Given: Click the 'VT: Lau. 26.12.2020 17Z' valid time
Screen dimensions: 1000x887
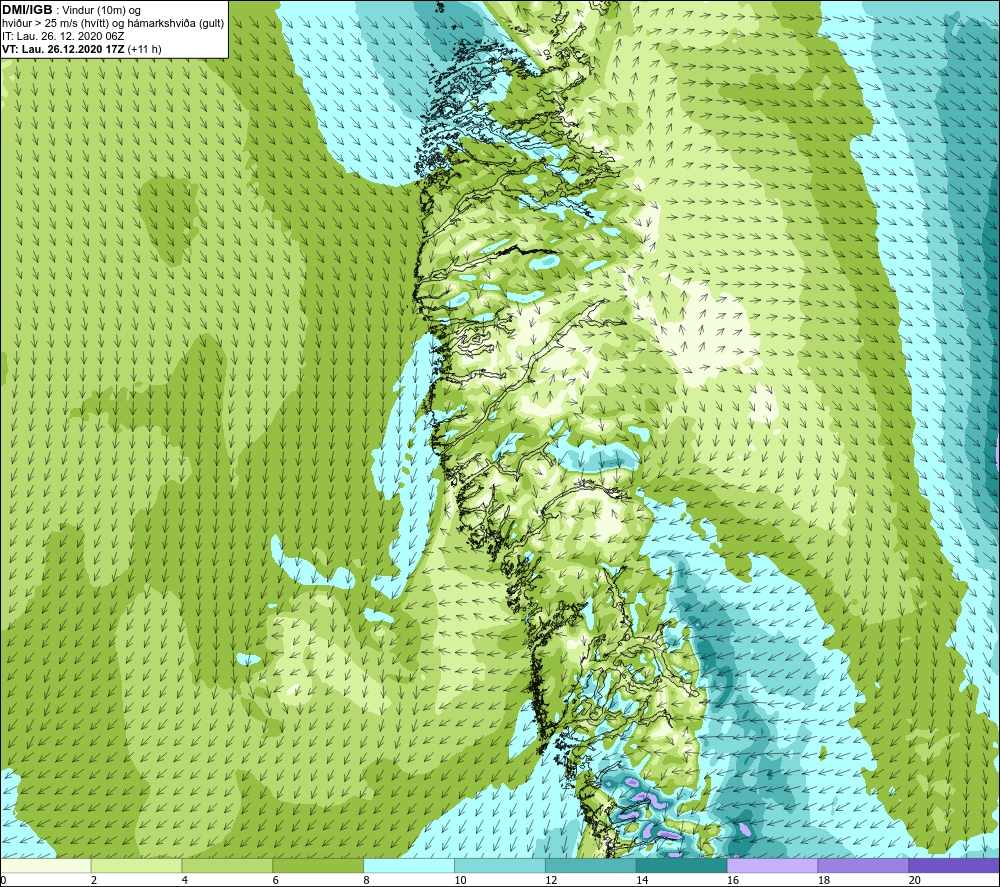Looking at the screenshot, I should pos(64,49).
